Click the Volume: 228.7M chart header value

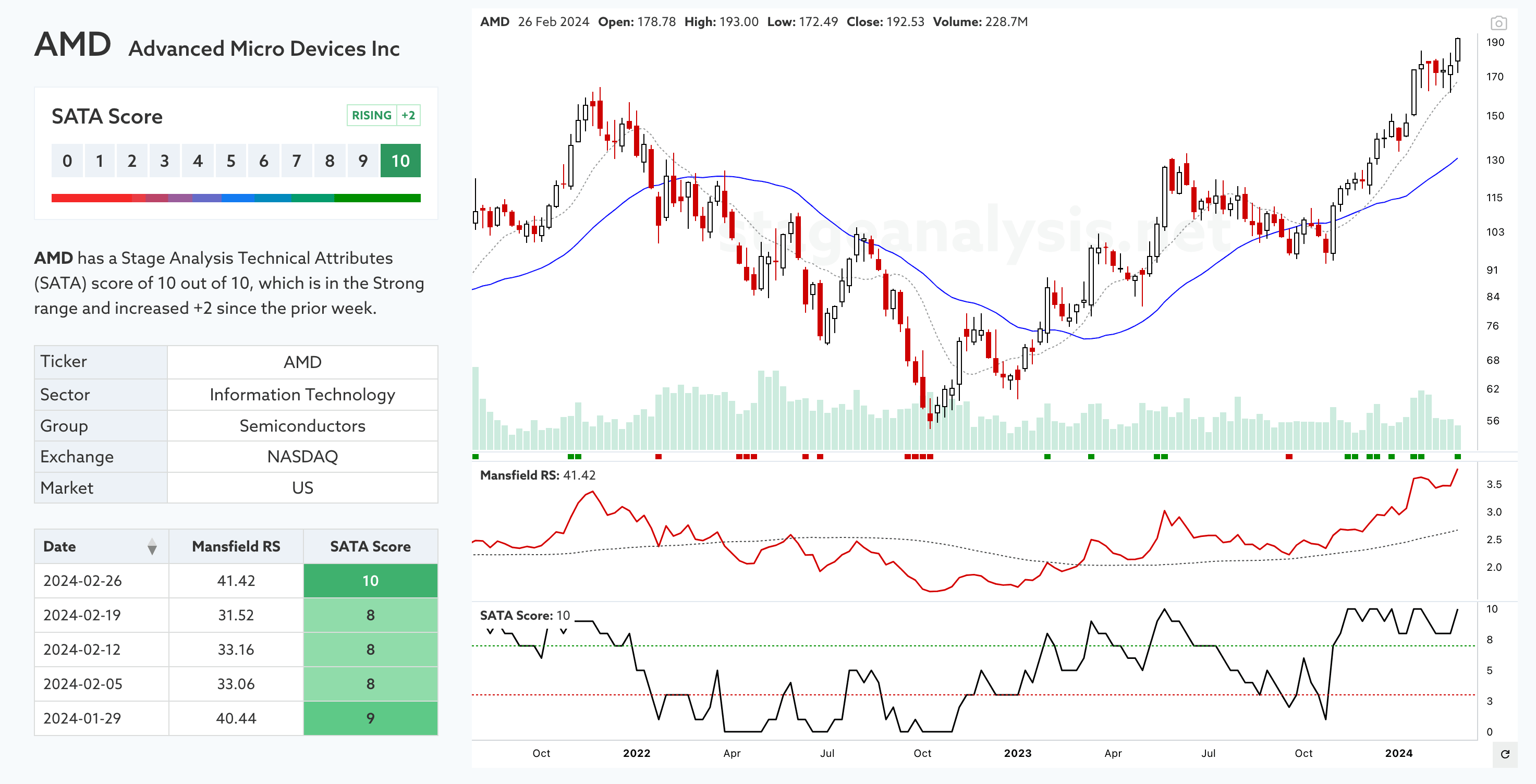[x=980, y=22]
